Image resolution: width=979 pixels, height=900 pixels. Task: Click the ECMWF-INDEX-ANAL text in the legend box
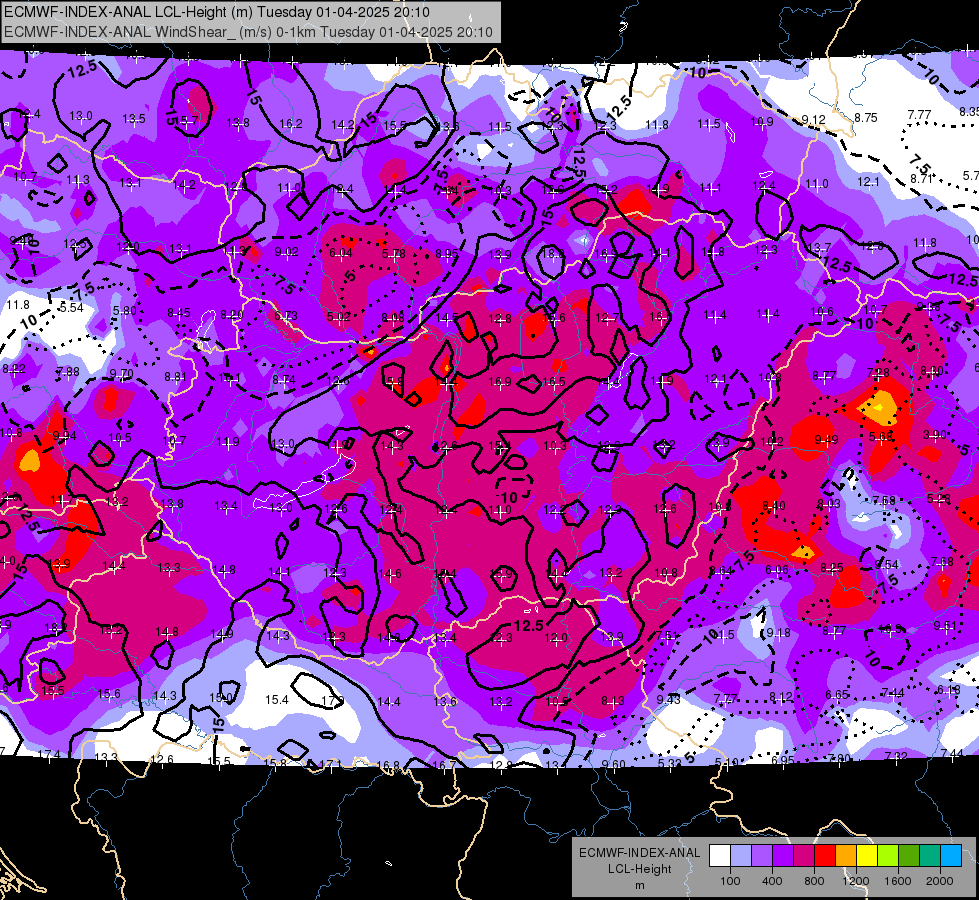[640, 853]
